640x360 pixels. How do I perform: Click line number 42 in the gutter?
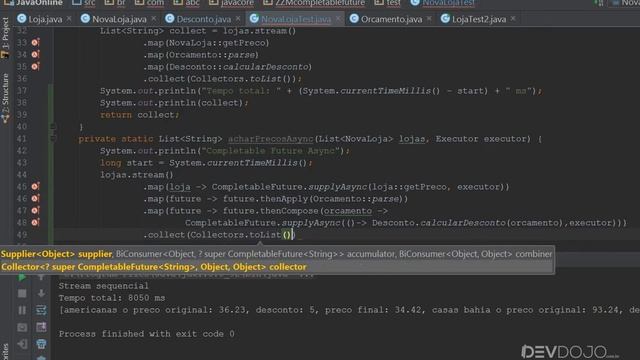22,151
